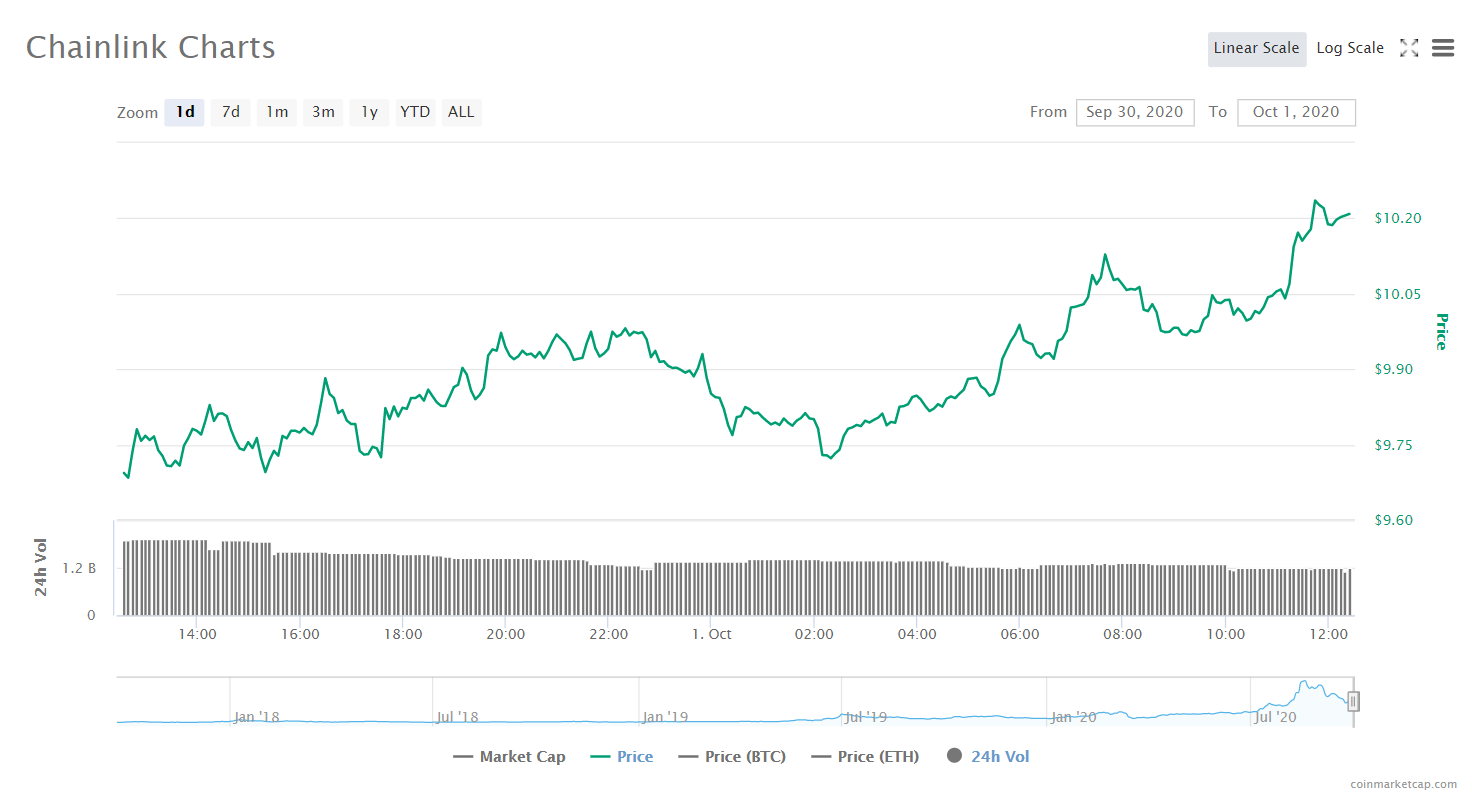The width and height of the screenshot is (1472, 801).
Task: Open the chart hamburger menu
Action: [x=1443, y=47]
